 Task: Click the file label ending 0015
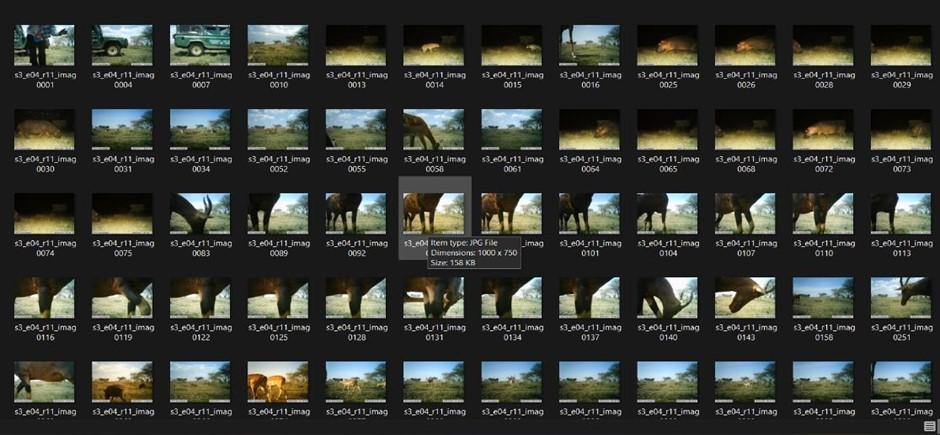[513, 80]
